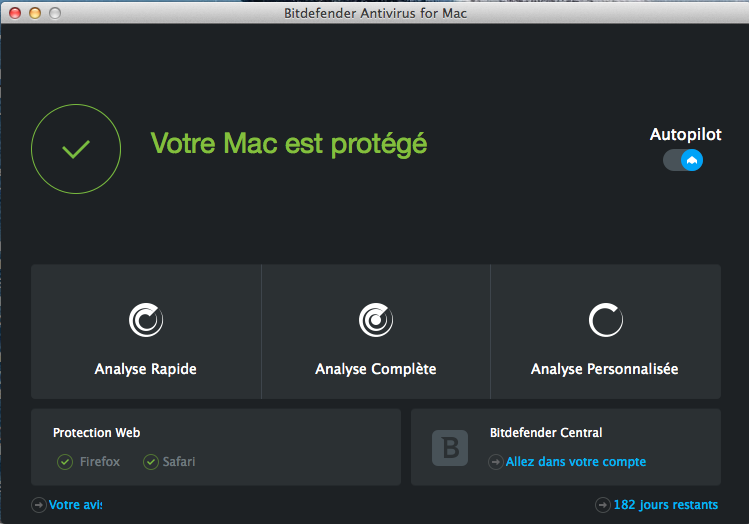Choose Analyse Personnalisée text label

[605, 369]
